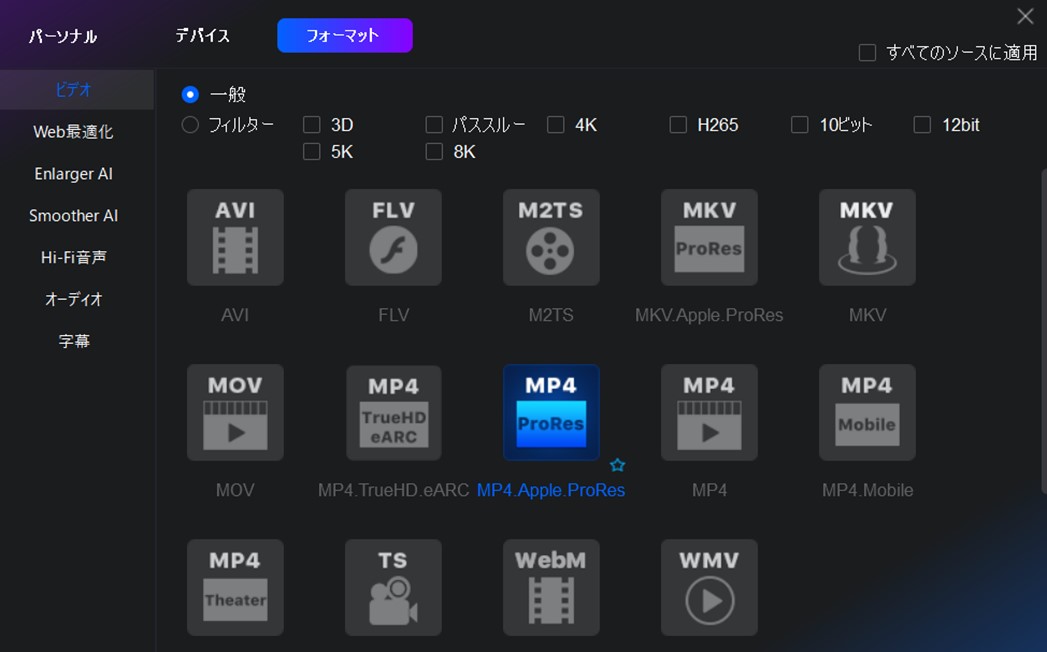Select オーディオ in the sidebar
This screenshot has height=652, width=1047.
pos(73,299)
